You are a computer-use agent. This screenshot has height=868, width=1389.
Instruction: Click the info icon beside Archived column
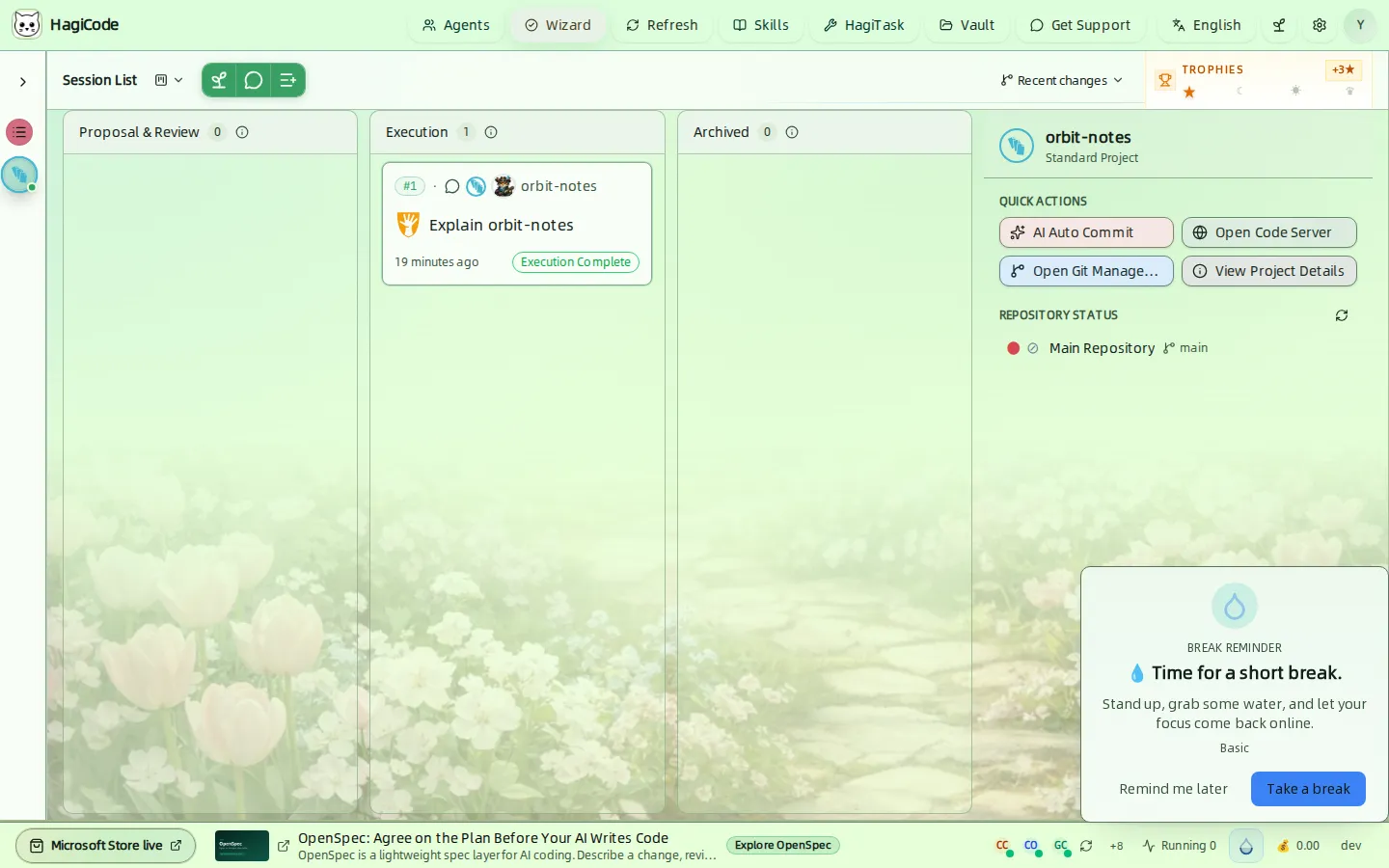(x=792, y=132)
